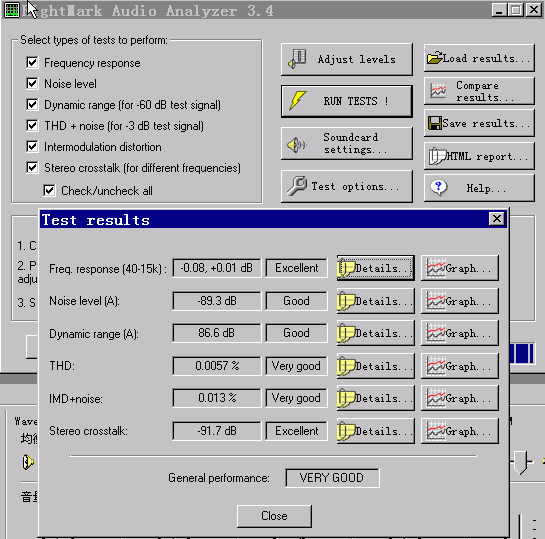Open Test options dialog
Screen dimensions: 545x539
(347, 186)
